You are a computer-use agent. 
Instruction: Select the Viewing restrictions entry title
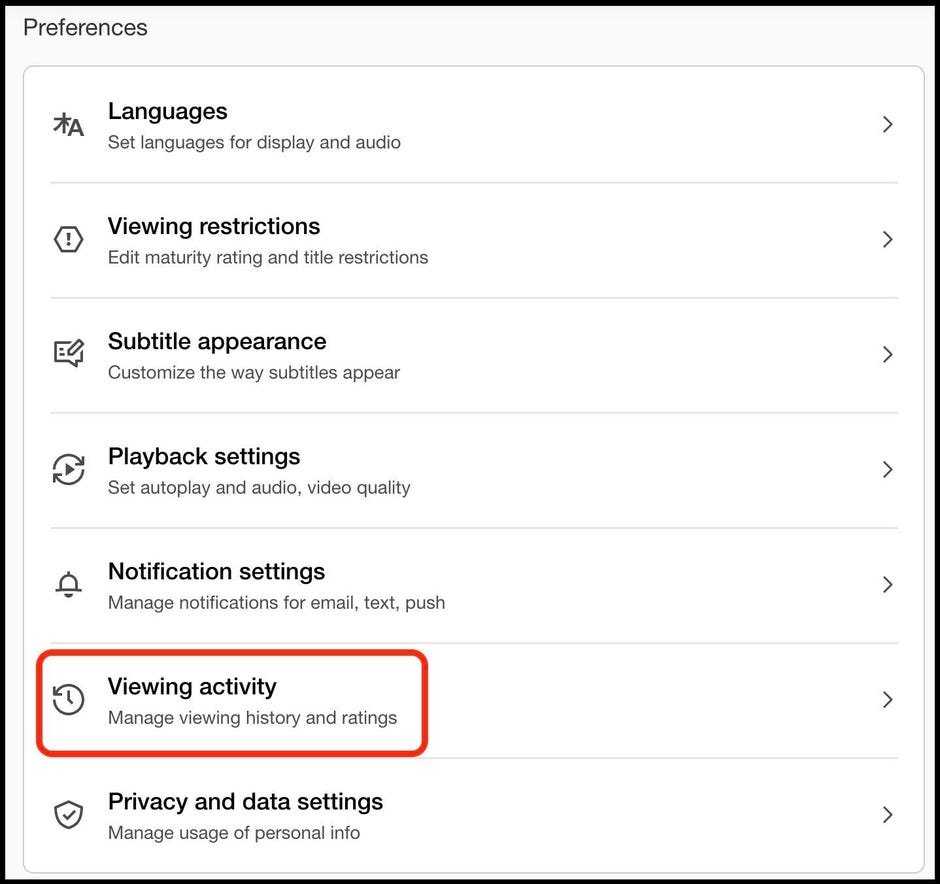point(214,227)
